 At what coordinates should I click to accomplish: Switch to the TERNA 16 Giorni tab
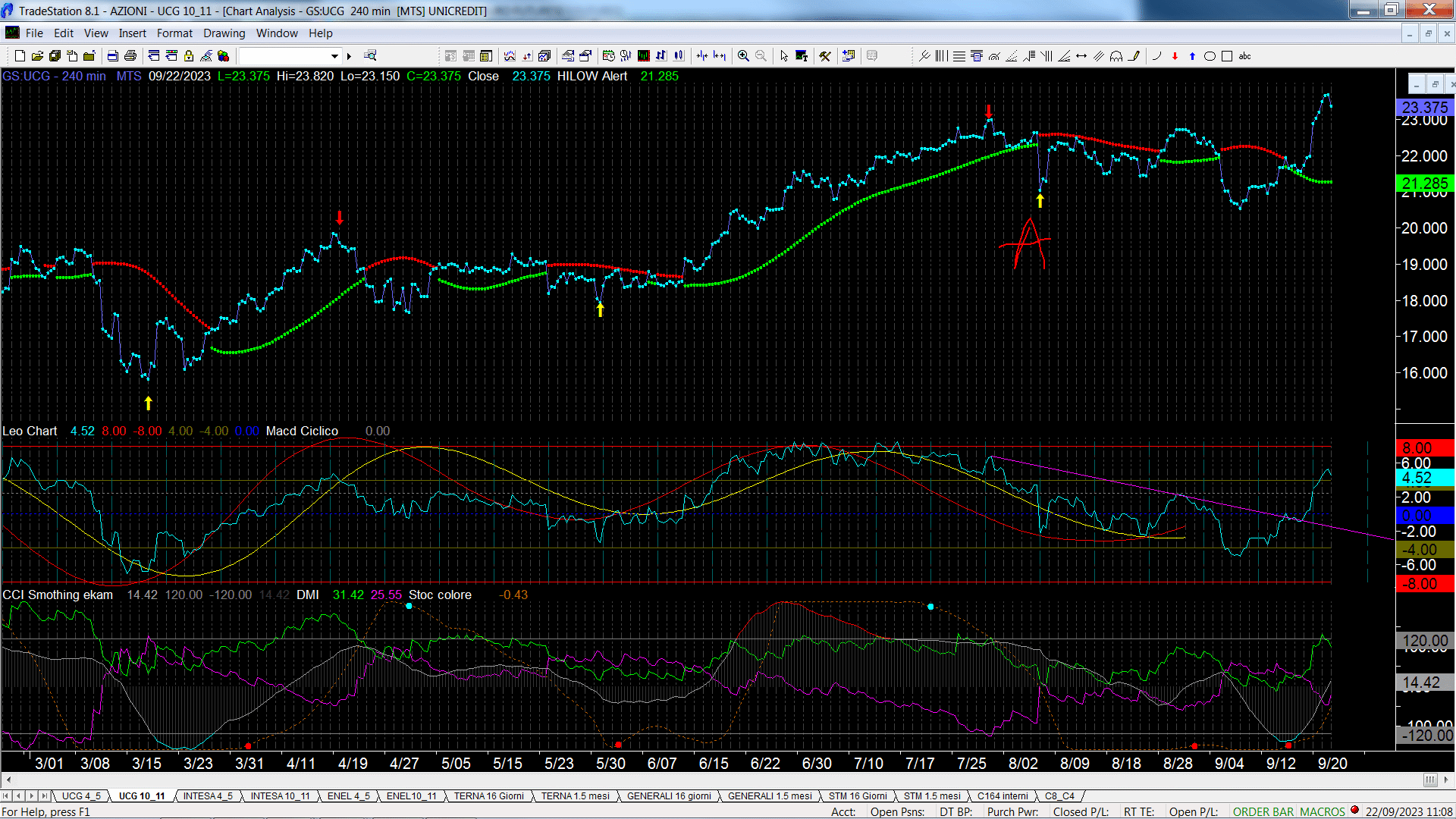point(488,796)
